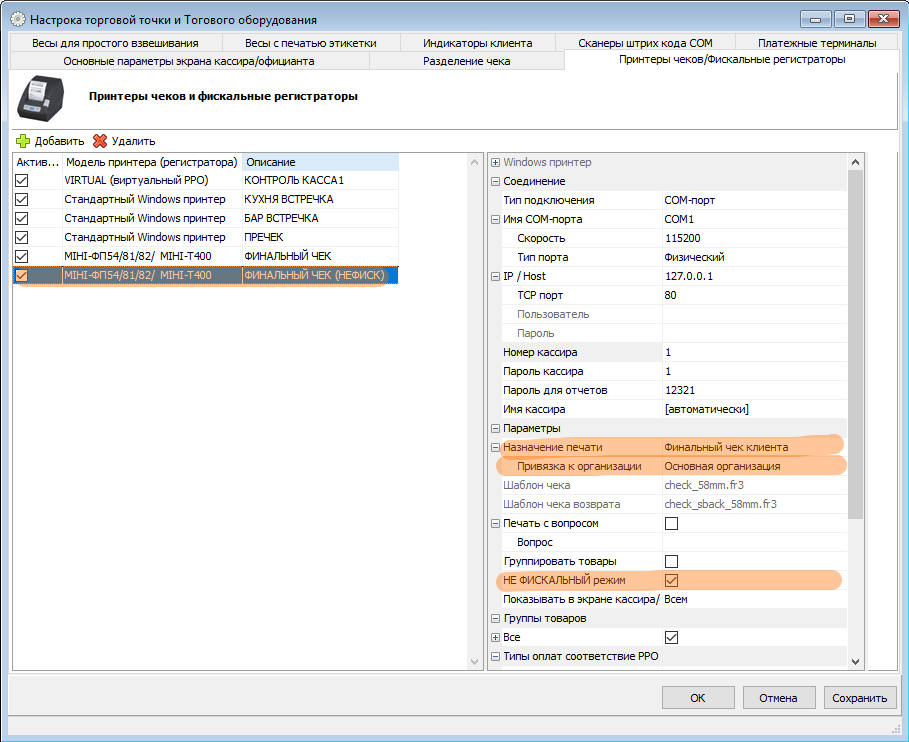The image size is (909, 742).
Task: Click the red X Delete icon
Action: (100, 141)
